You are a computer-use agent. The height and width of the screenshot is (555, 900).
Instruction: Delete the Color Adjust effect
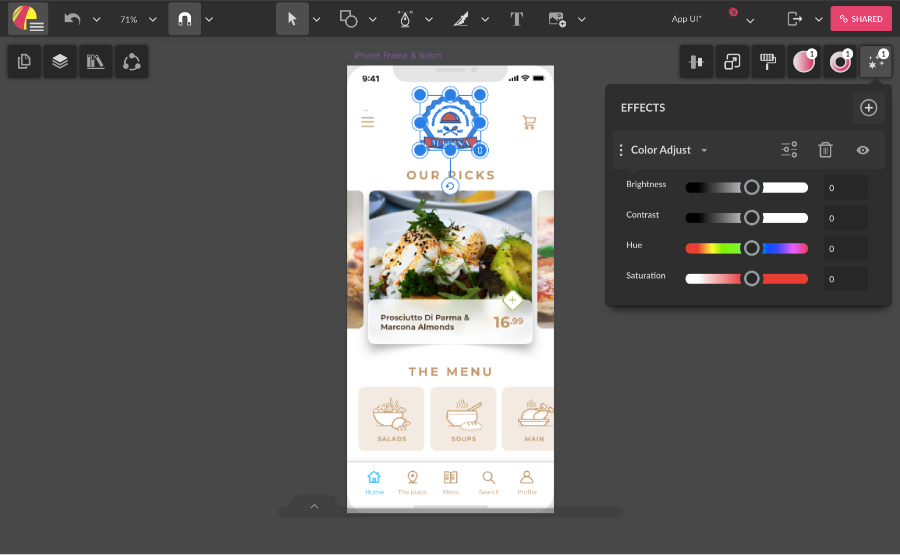pos(825,150)
